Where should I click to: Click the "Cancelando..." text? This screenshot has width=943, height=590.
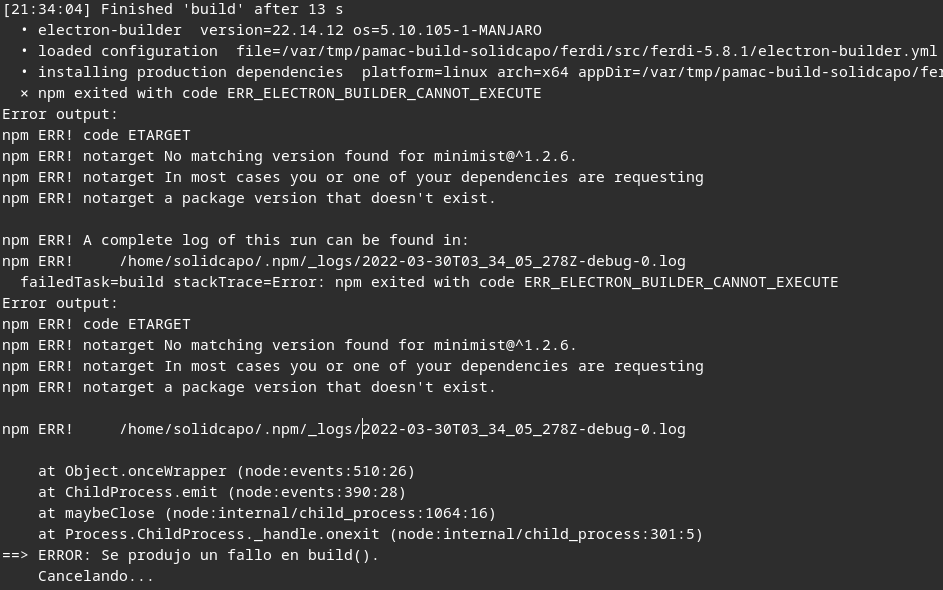coord(96,576)
